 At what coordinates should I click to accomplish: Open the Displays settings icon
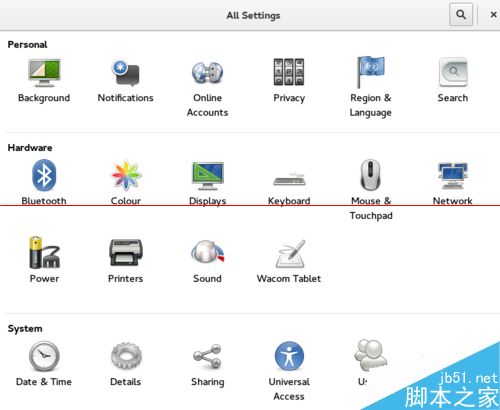coord(208,176)
